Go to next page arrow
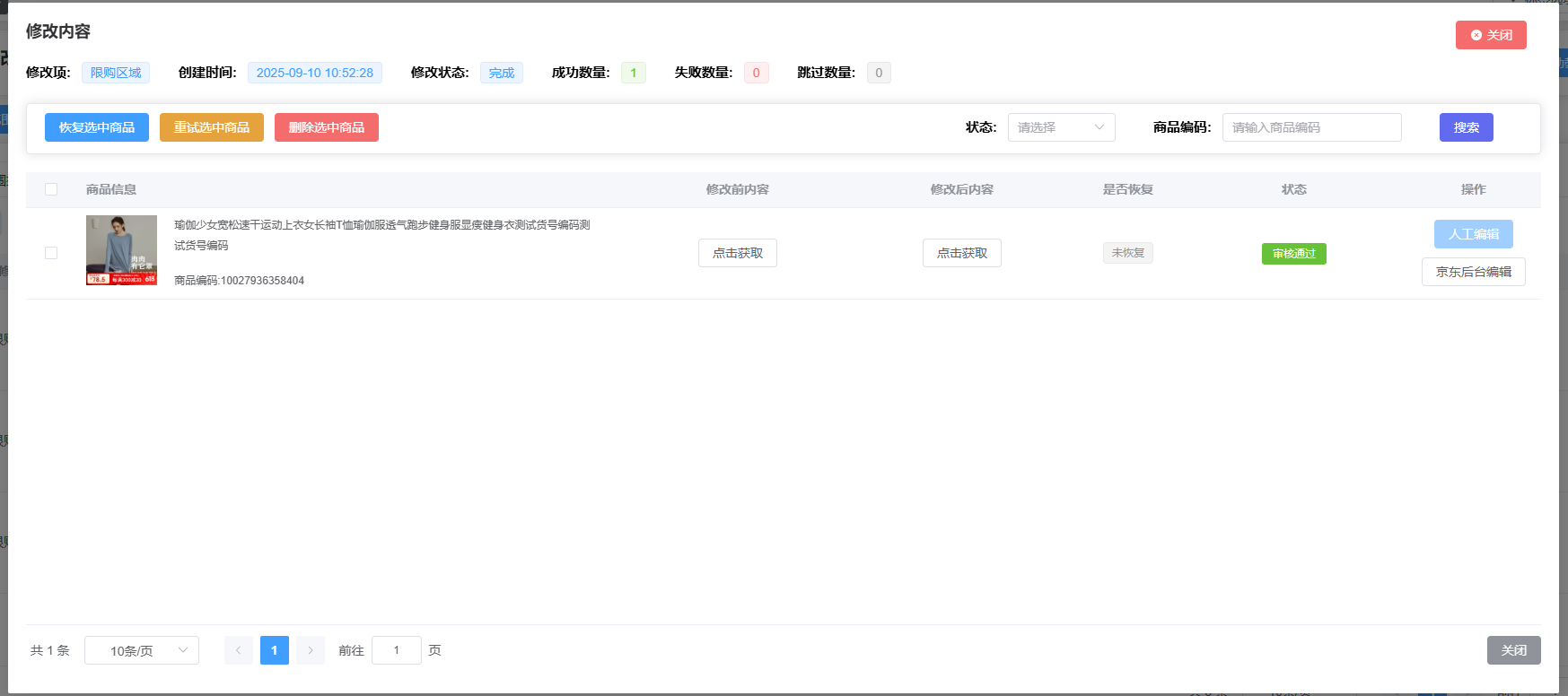The image size is (1568, 696). coord(311,650)
